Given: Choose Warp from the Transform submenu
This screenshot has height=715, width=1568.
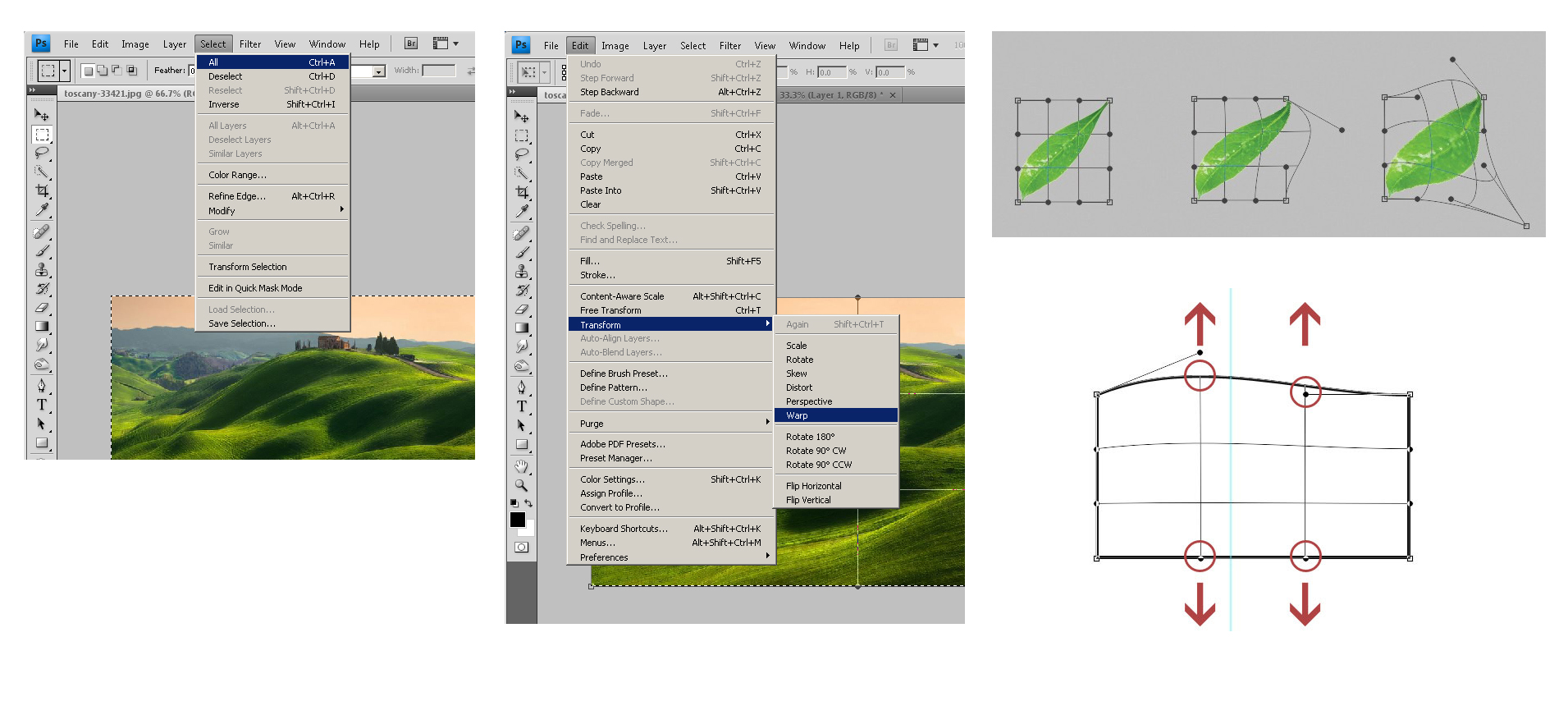Looking at the screenshot, I should 835,415.
